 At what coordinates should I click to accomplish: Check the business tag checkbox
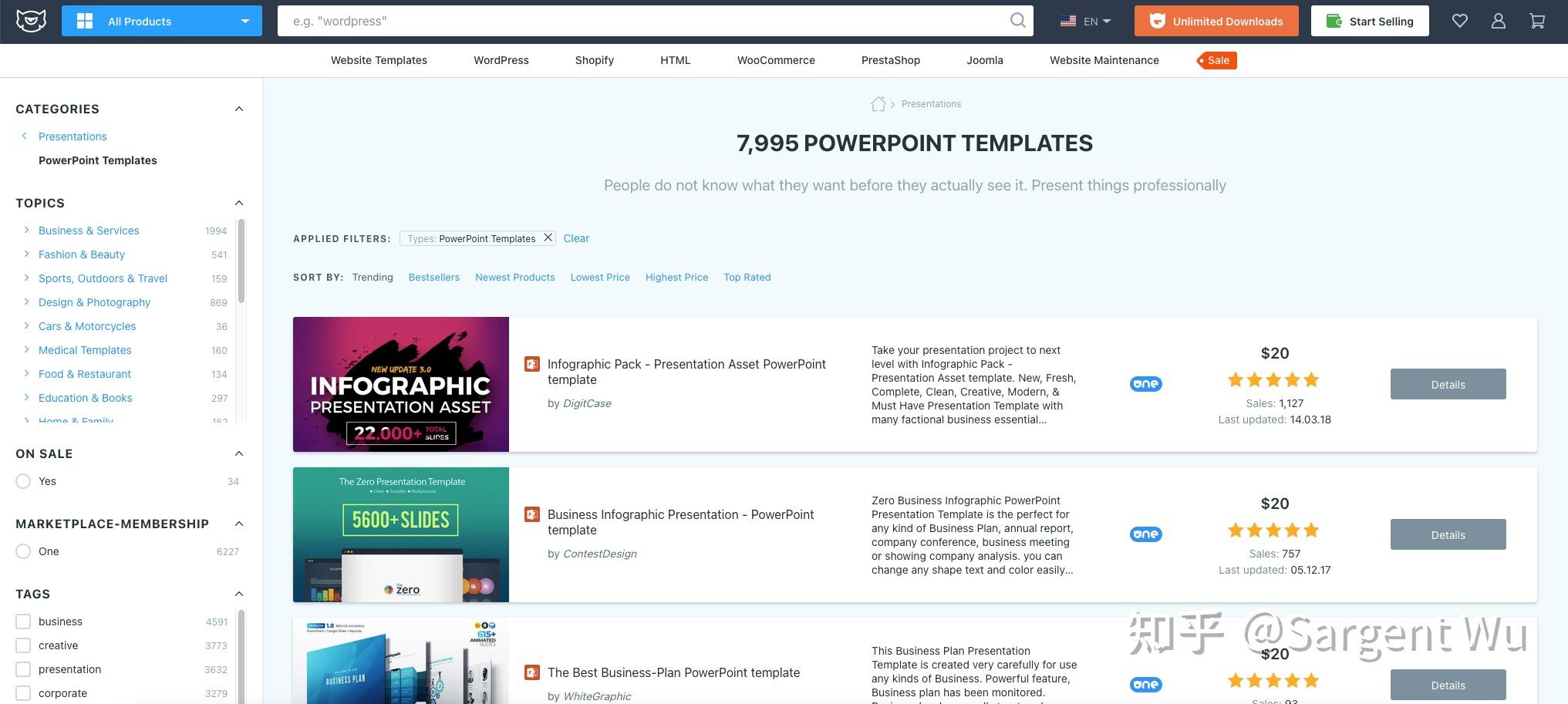pyautogui.click(x=23, y=621)
